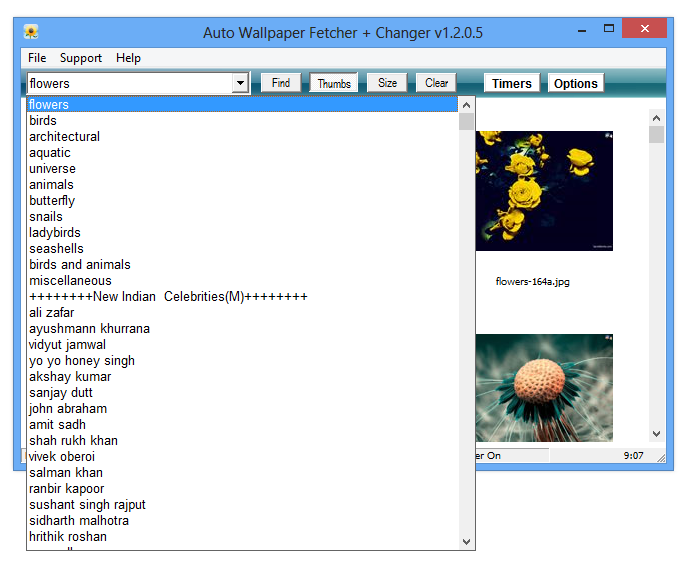Viewport: 693px width, 566px height.
Task: Select 'flowers' in the dropdown list
Action: pyautogui.click(x=243, y=105)
